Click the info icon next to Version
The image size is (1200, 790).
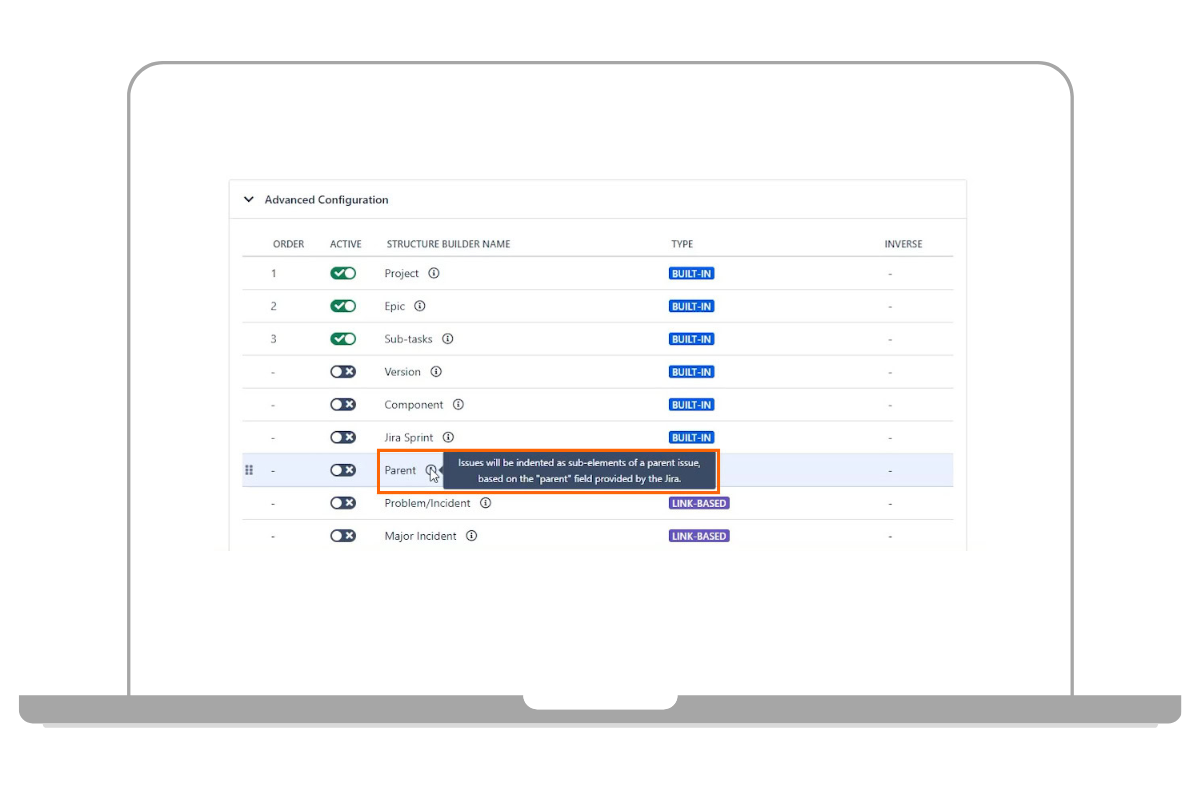(436, 372)
